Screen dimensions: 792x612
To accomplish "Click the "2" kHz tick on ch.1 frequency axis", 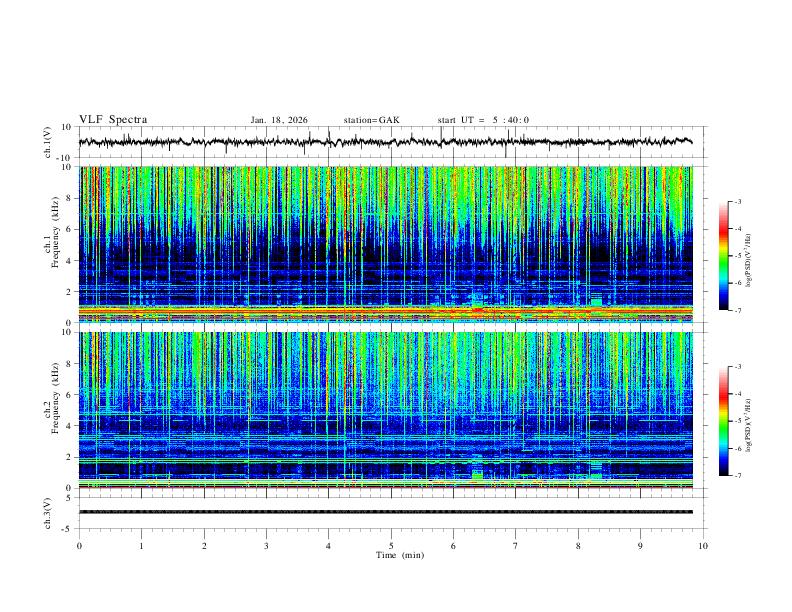I will [69, 292].
